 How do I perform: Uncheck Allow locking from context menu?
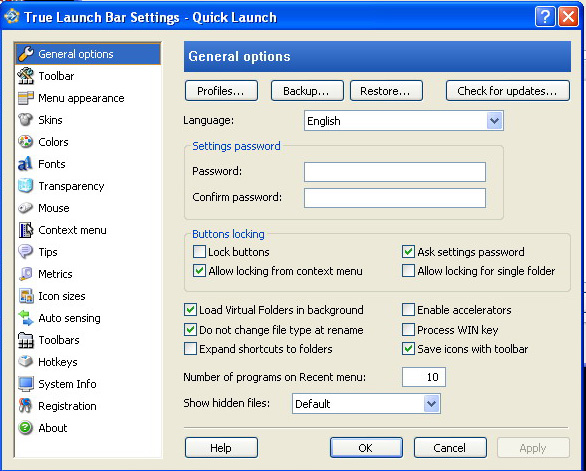coord(199,271)
